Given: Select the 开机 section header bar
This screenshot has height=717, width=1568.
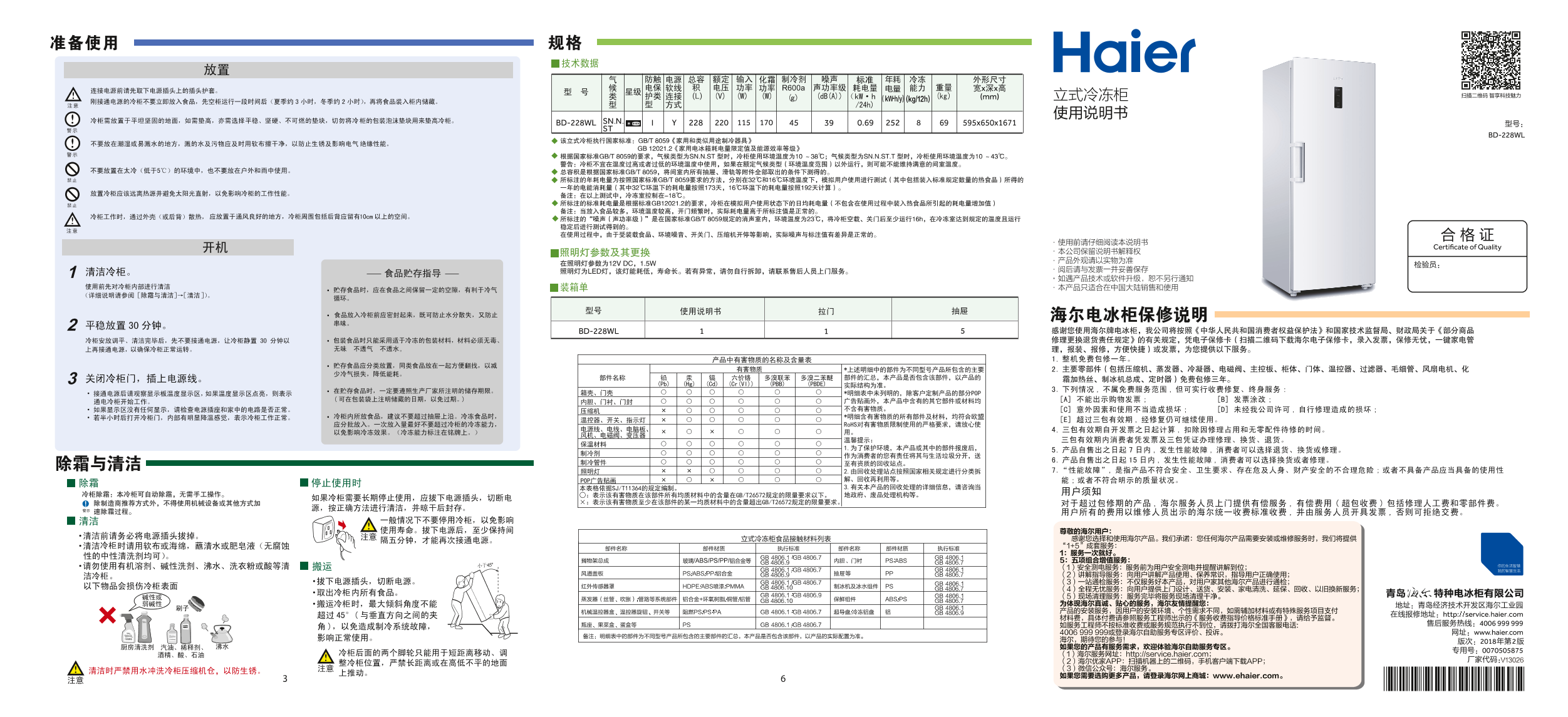Looking at the screenshot, I should 178,247.
